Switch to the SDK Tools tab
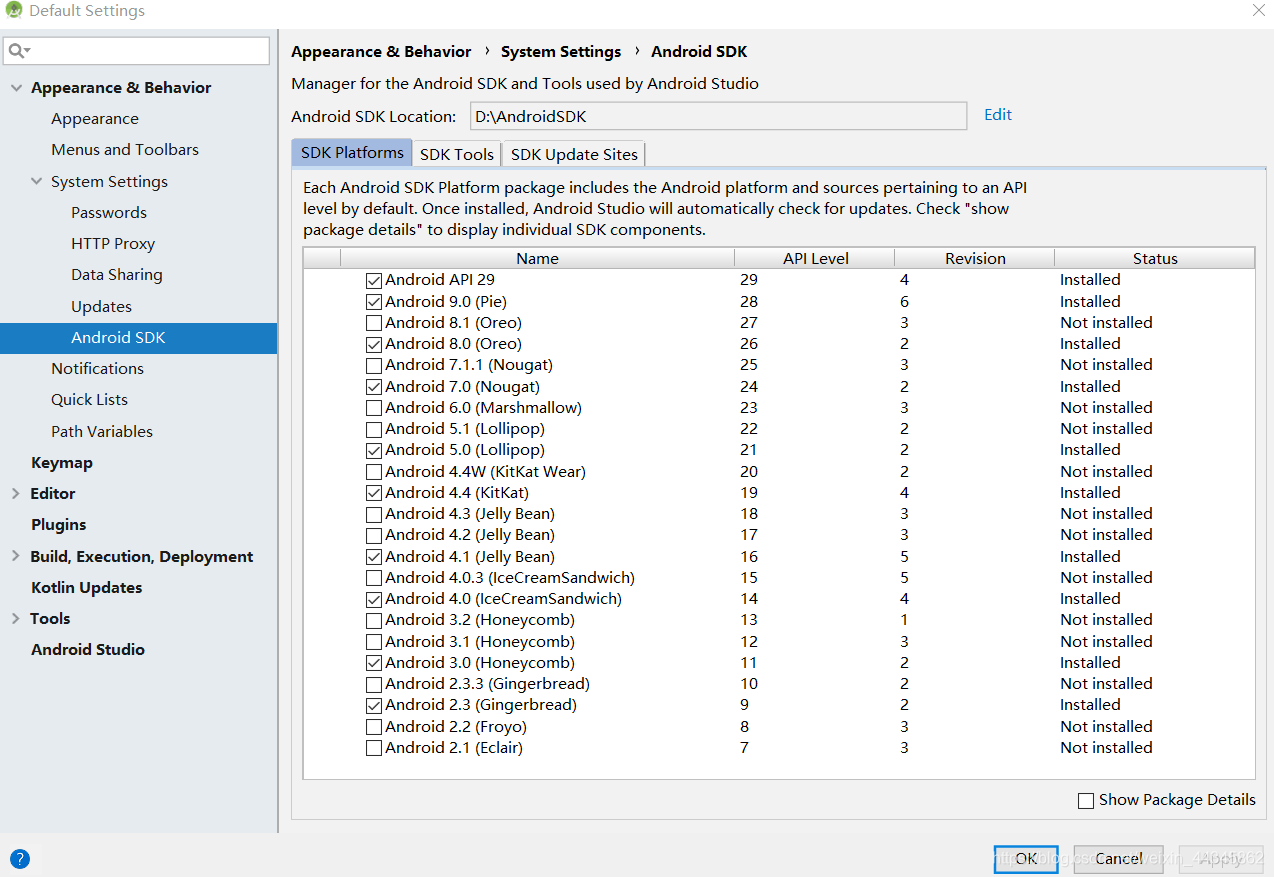The height and width of the screenshot is (877, 1274). [457, 154]
